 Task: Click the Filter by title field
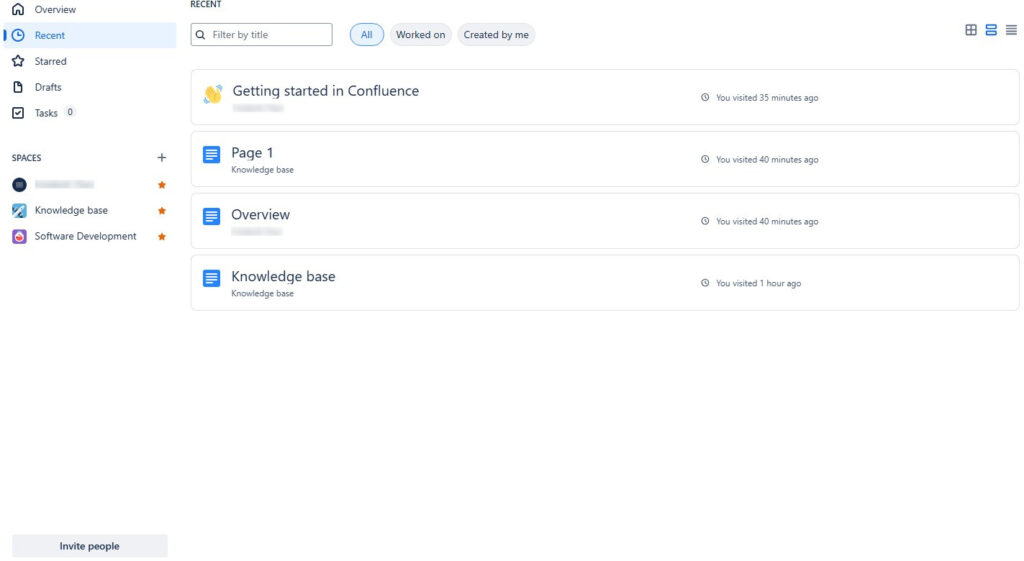(261, 35)
